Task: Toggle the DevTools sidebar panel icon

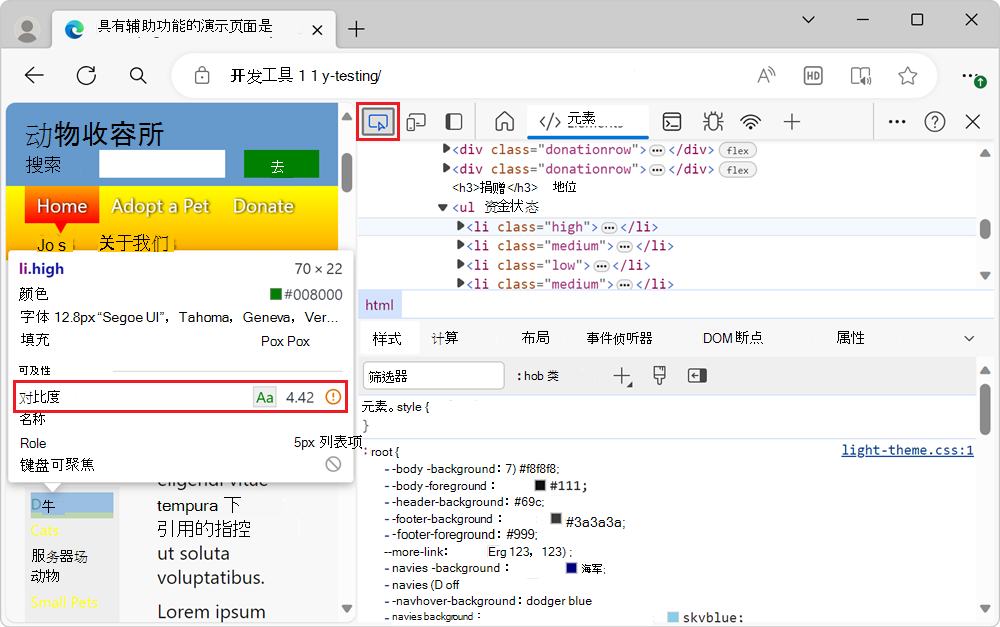Action: 453,122
